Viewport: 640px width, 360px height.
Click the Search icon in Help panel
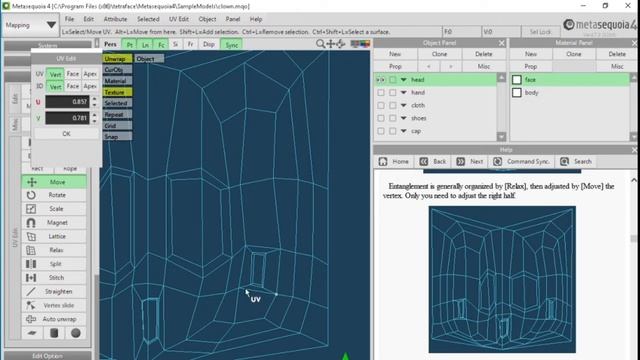(564, 162)
